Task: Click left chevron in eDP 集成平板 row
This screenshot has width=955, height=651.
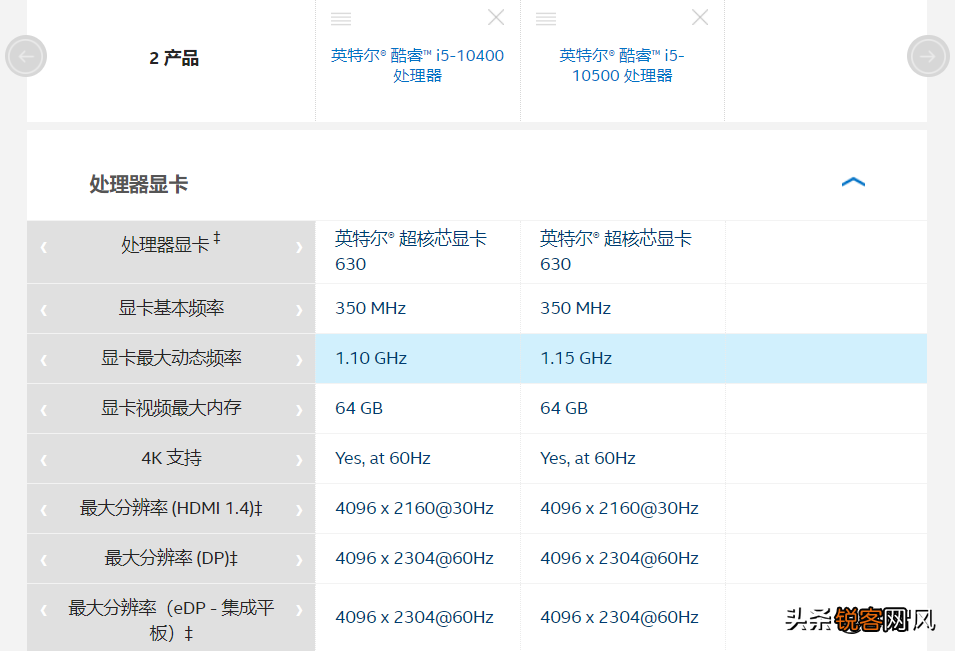Action: tap(44, 610)
